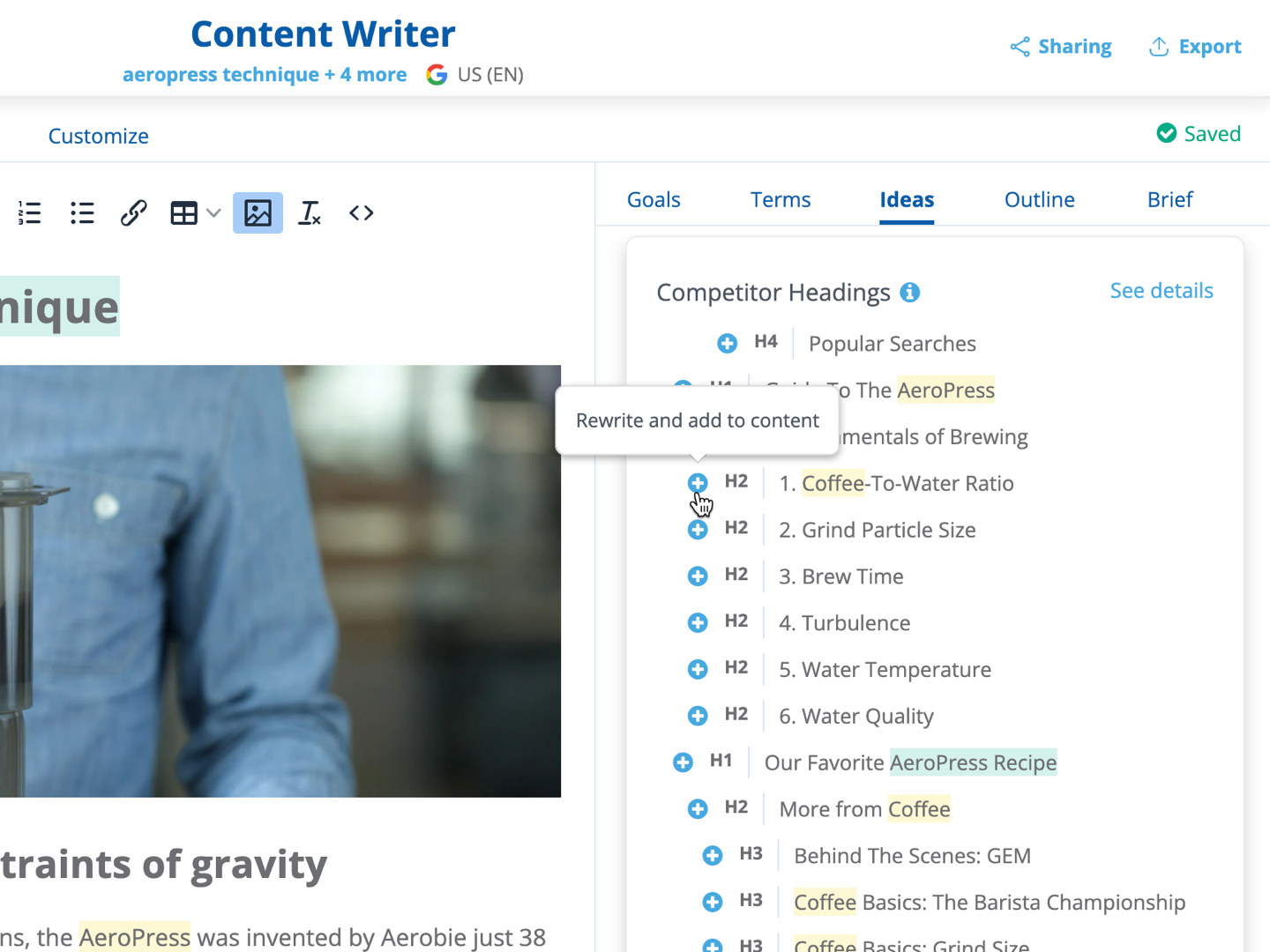Screen dimensions: 1270x952
Task: Click the insert image icon
Action: coord(258,212)
